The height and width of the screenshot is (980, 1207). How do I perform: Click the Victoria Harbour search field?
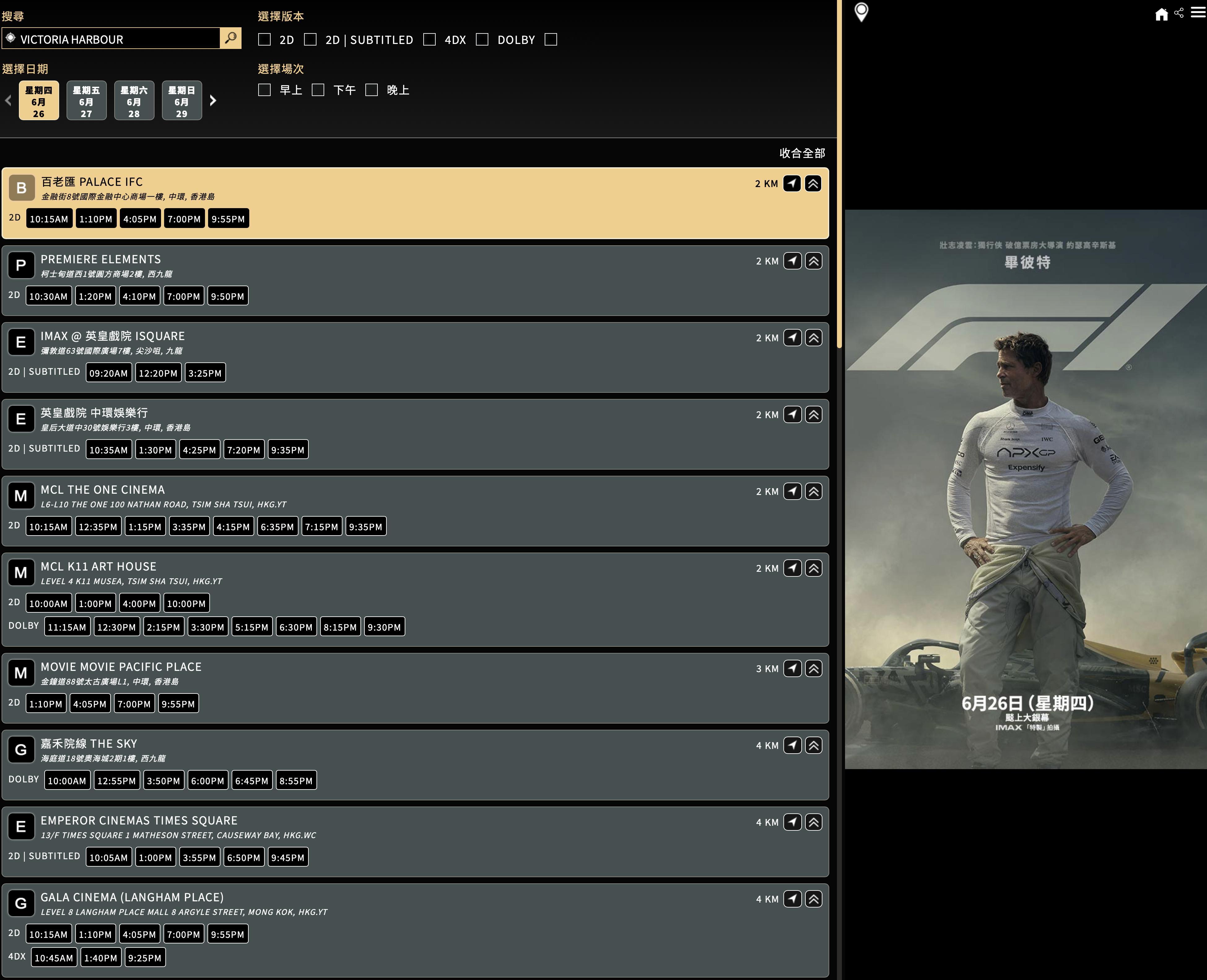pyautogui.click(x=111, y=38)
